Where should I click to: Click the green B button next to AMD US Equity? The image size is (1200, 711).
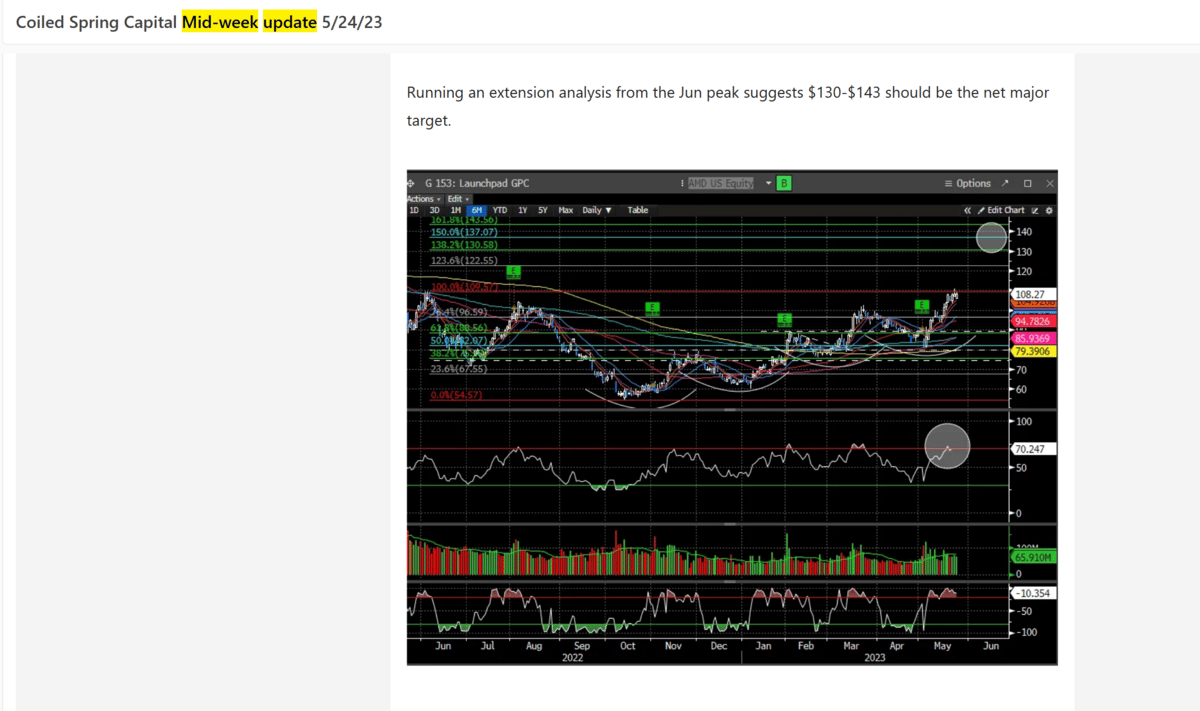pos(785,183)
